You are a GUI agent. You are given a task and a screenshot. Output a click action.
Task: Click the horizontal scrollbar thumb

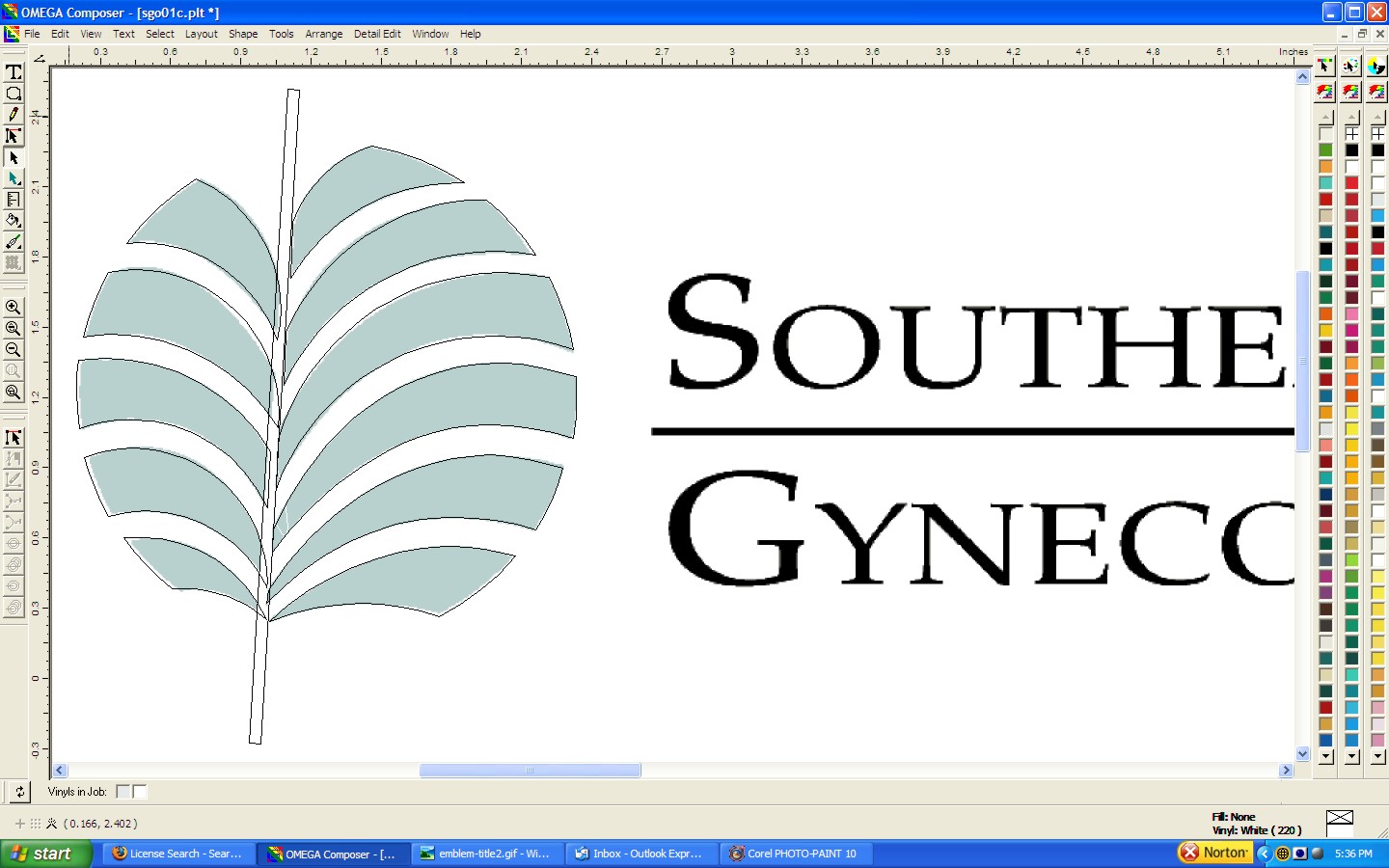530,771
